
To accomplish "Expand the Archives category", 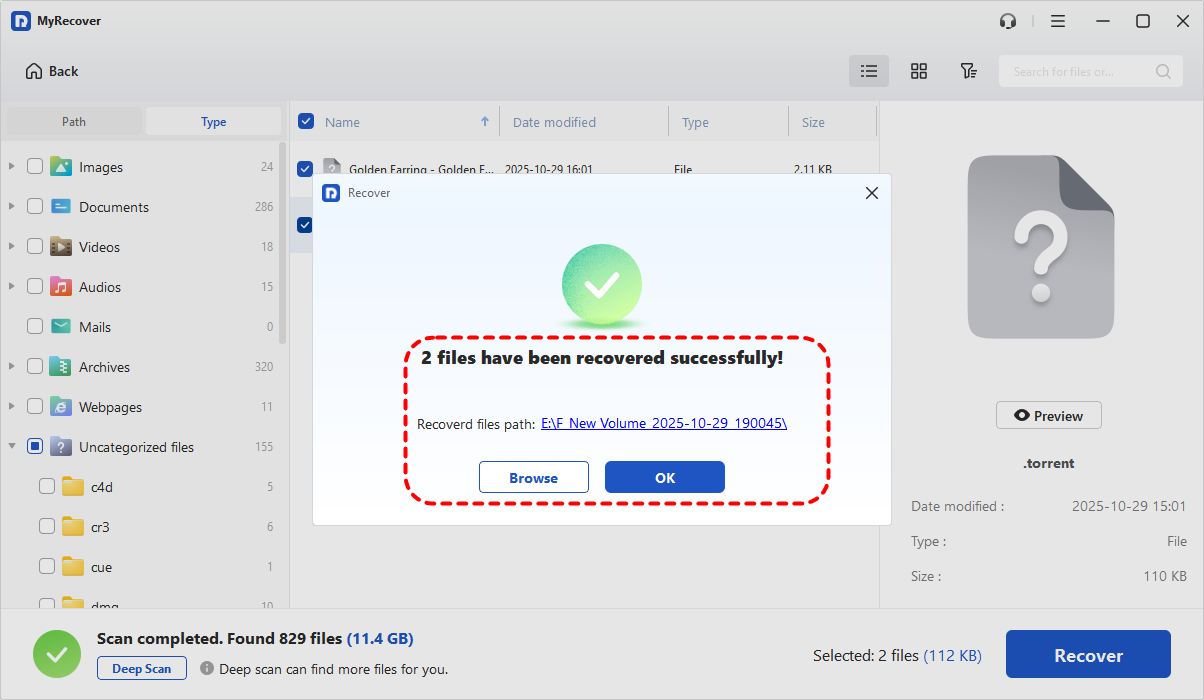I will [12, 367].
